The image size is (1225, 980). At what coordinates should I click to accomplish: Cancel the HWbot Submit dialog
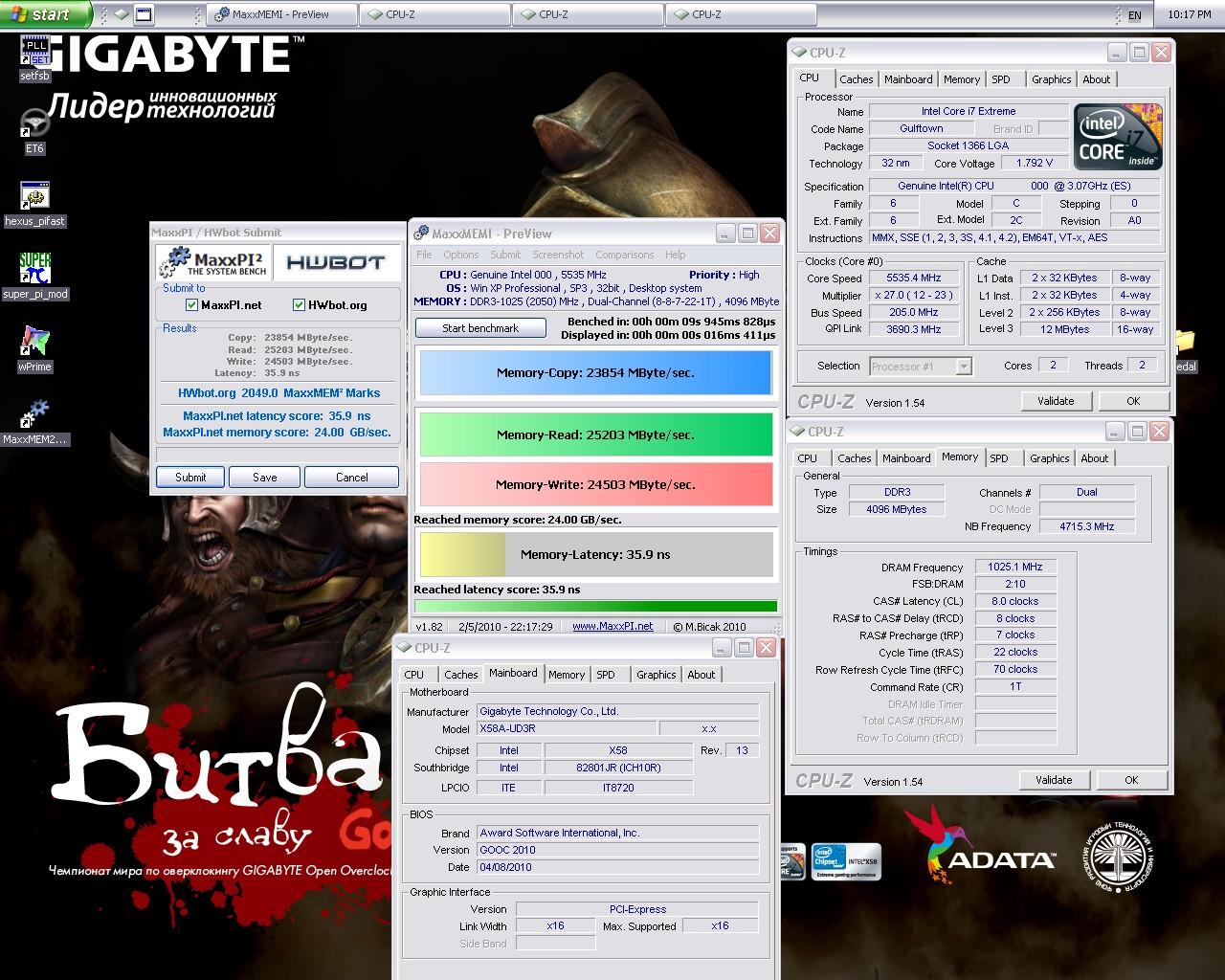[351, 478]
